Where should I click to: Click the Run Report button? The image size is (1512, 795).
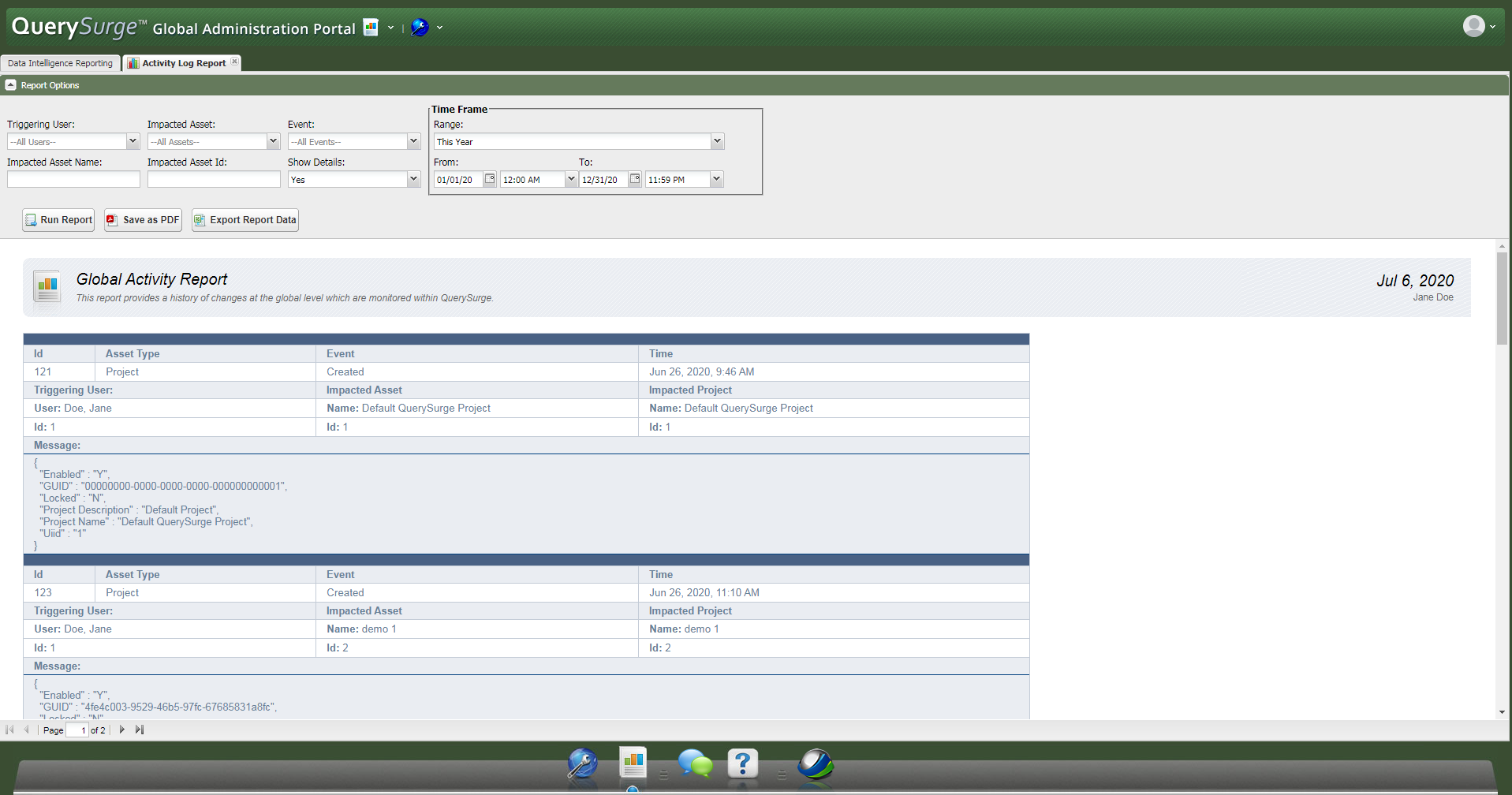(x=58, y=220)
